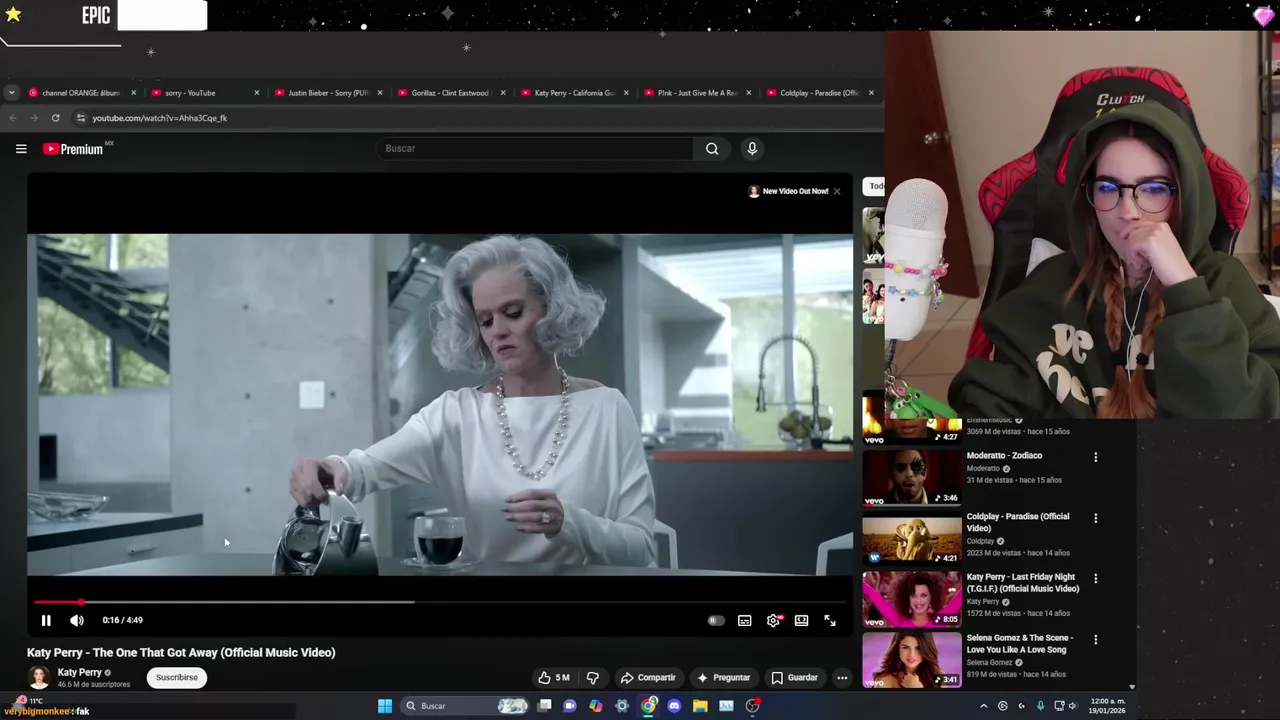
Task: Open the Copilot taskbar icon
Action: pyautogui.click(x=596, y=706)
